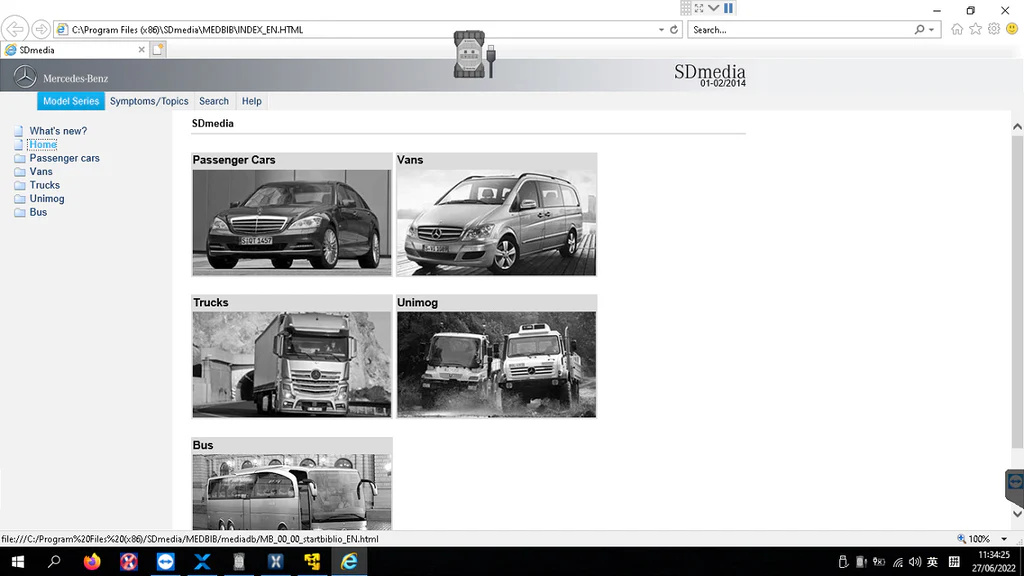Viewport: 1024px width, 576px height.
Task: Refresh the page with the reload icon
Action: pyautogui.click(x=674, y=29)
